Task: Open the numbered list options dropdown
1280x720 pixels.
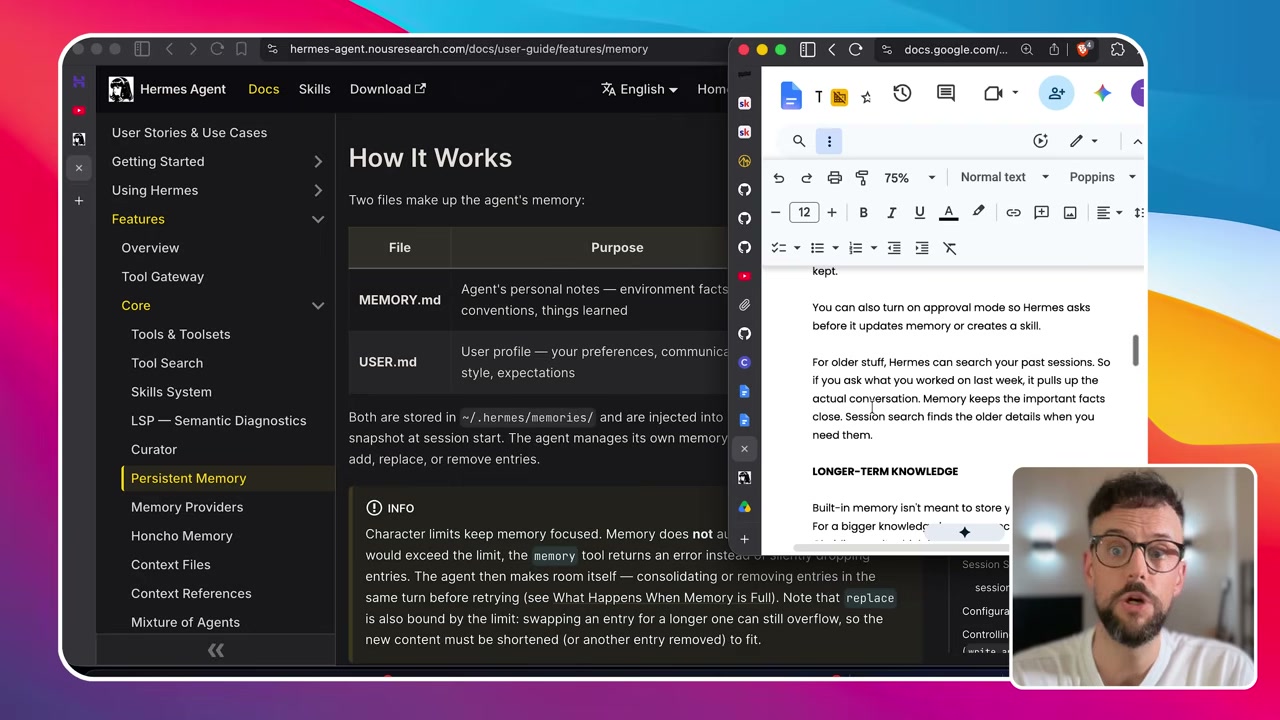Action: 874,248
